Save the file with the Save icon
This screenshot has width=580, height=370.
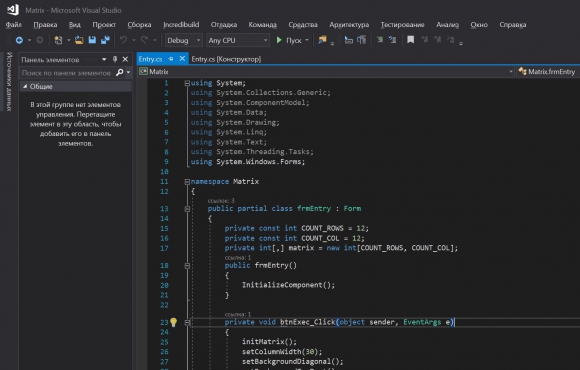(92, 40)
